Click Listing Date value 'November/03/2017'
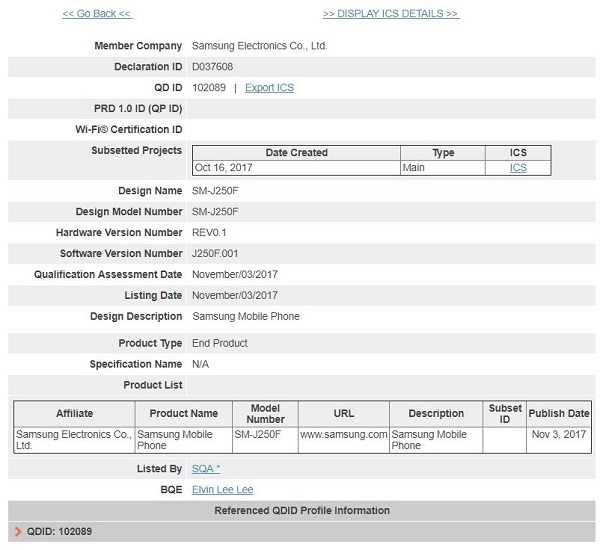The image size is (600, 550). point(235,295)
